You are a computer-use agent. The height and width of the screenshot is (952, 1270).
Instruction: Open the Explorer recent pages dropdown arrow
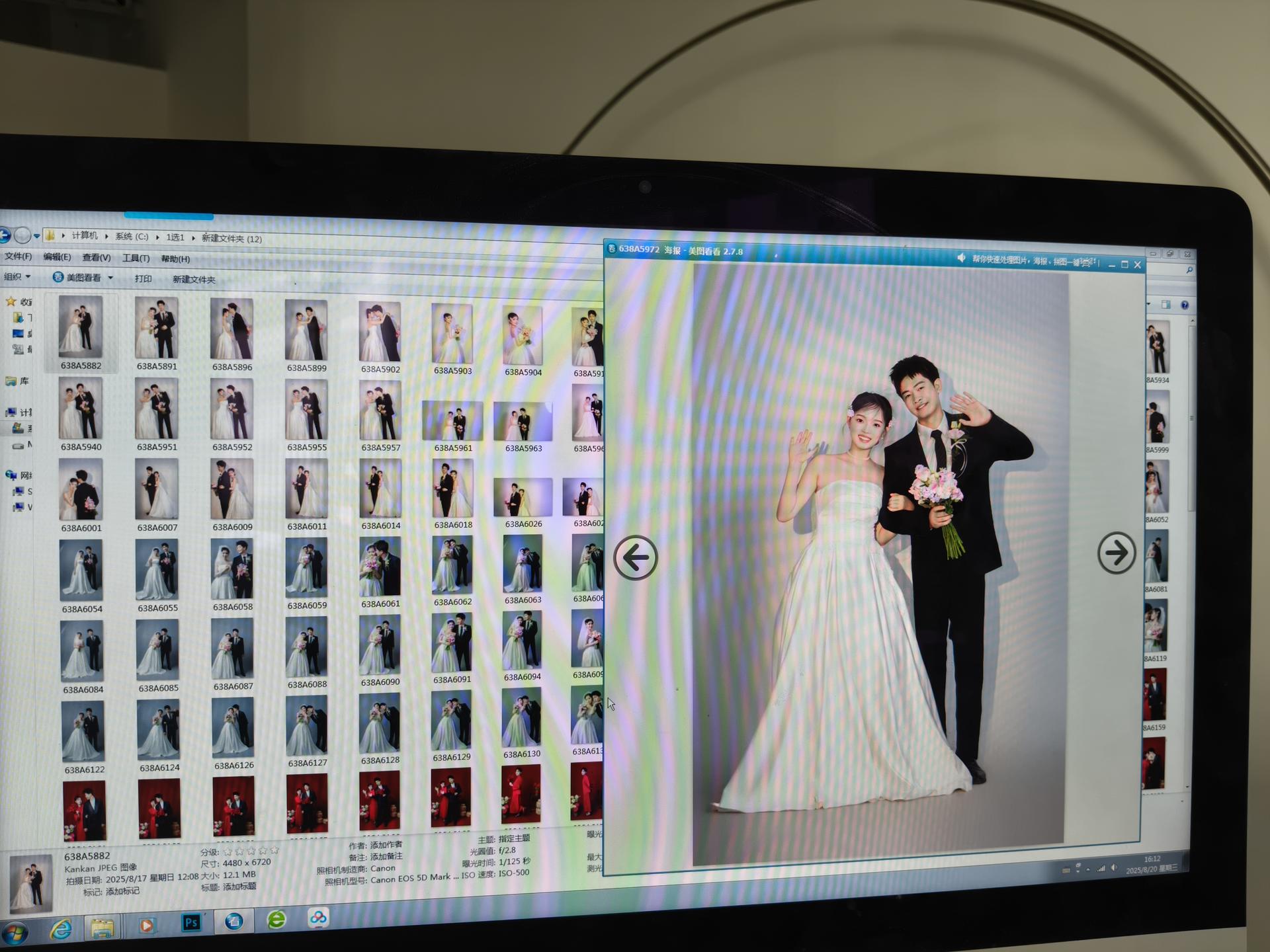(37, 236)
